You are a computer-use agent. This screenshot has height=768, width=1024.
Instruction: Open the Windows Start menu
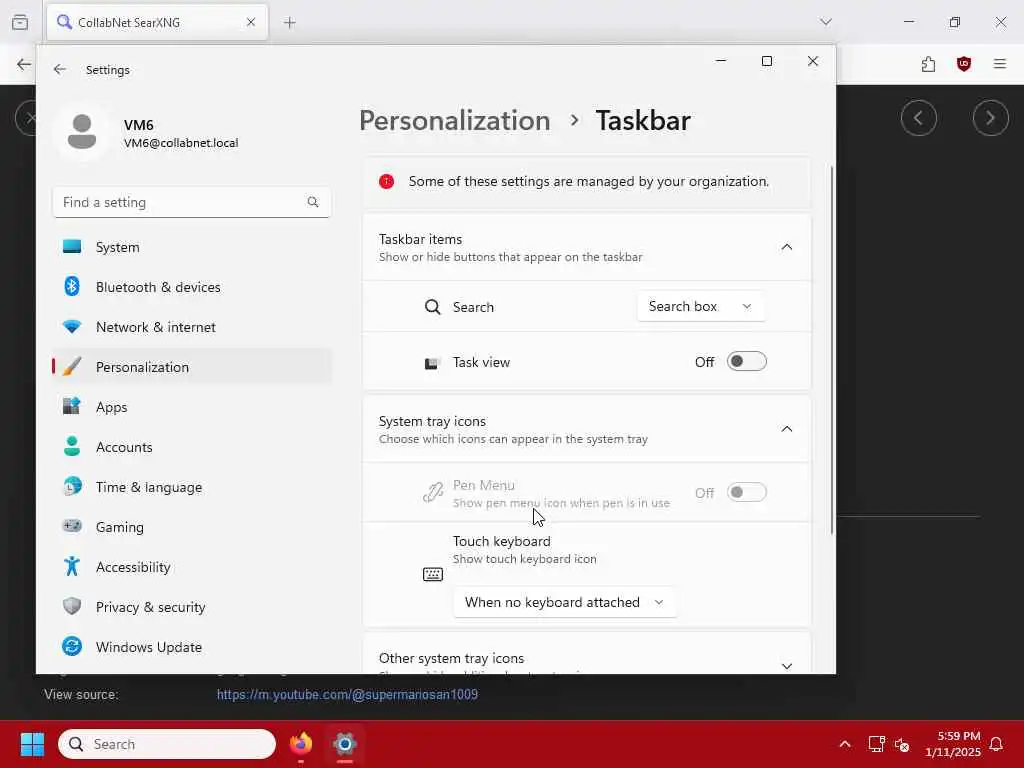coord(32,744)
